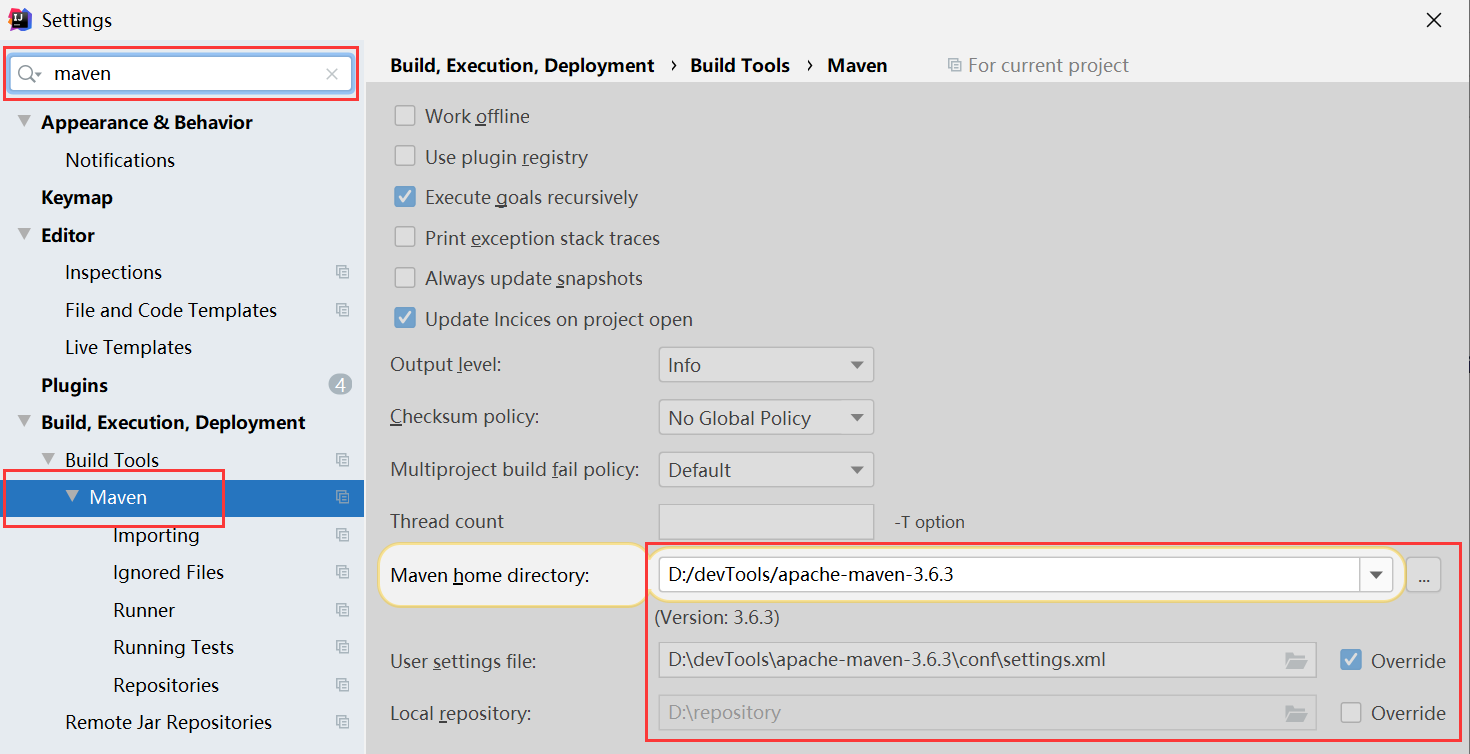Image resolution: width=1470 pixels, height=754 pixels.
Task: Click project-level icon beside Ignored Files
Action: click(x=343, y=572)
